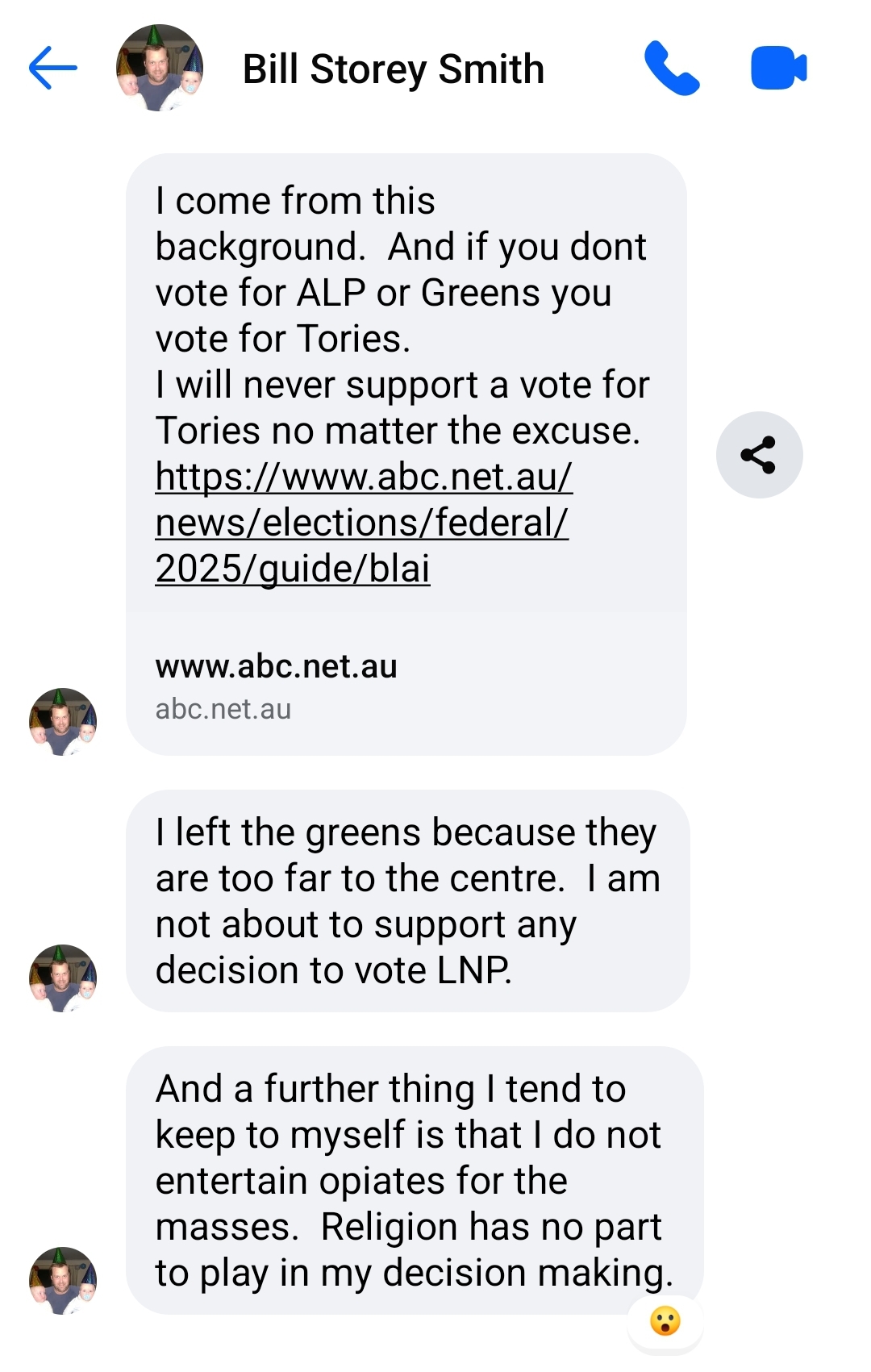Tap the gray abc.net.au domain text
Image resolution: width=871 pixels, height=1372 pixels.
[x=223, y=709]
